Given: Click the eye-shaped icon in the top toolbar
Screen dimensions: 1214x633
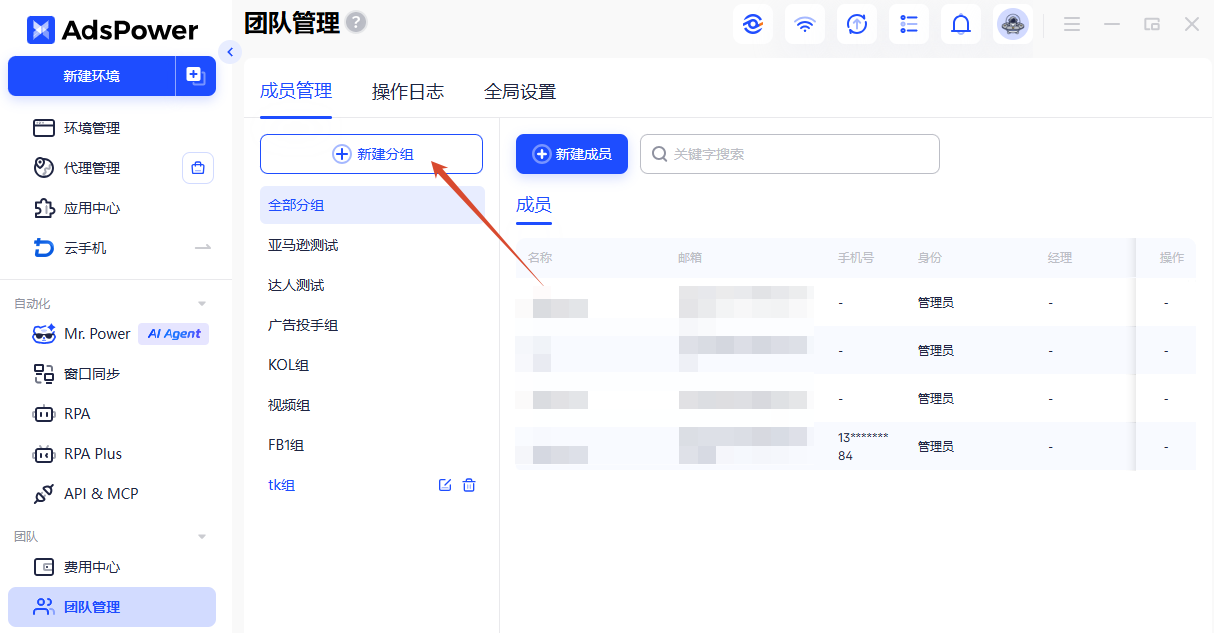Looking at the screenshot, I should (x=753, y=24).
